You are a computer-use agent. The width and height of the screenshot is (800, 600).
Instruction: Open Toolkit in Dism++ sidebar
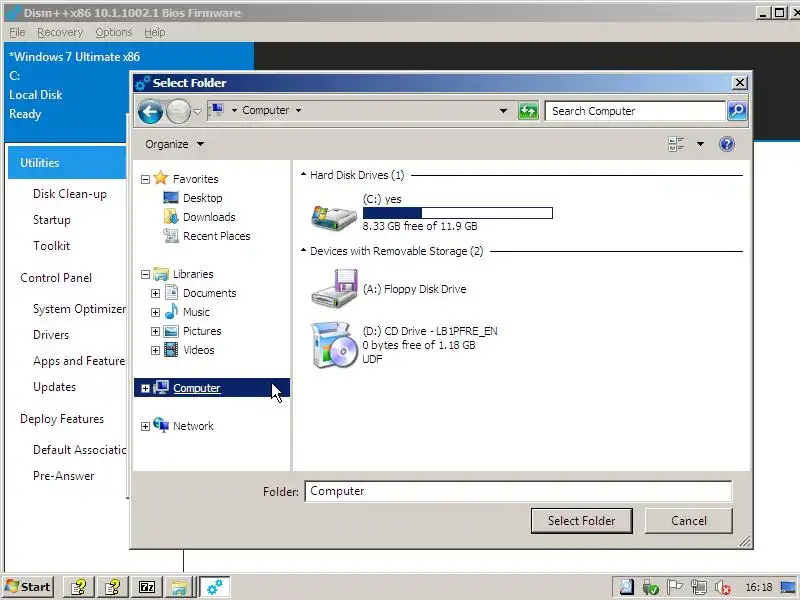[52, 246]
